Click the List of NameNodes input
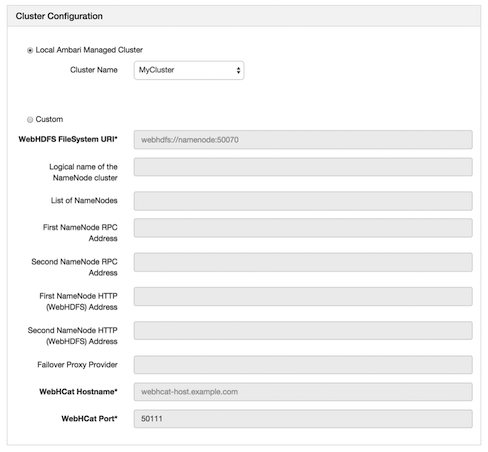Image resolution: width=488 pixels, height=452 pixels. [x=303, y=201]
